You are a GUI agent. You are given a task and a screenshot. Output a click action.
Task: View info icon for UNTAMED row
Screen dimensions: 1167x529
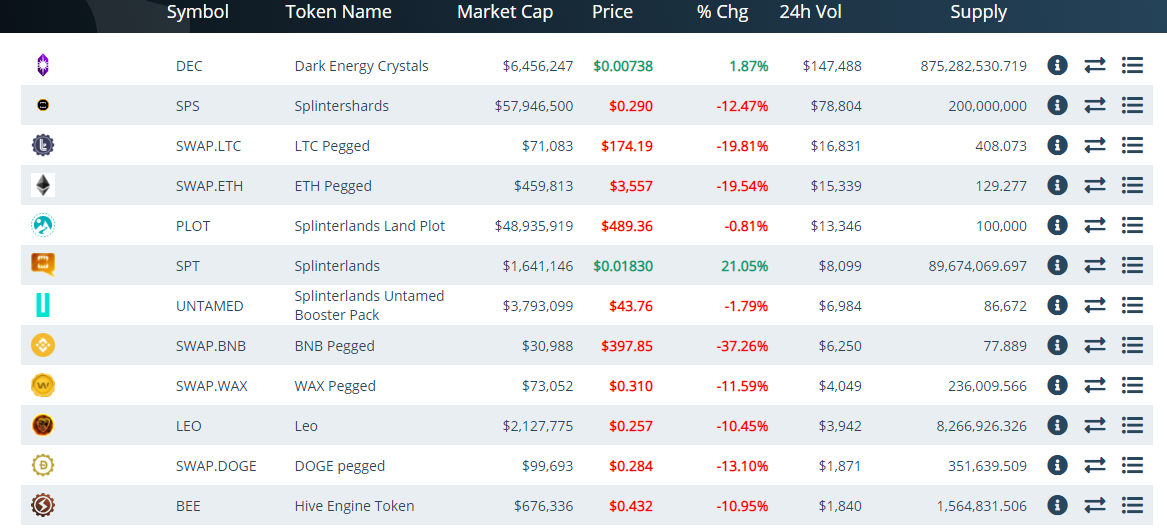click(1057, 305)
